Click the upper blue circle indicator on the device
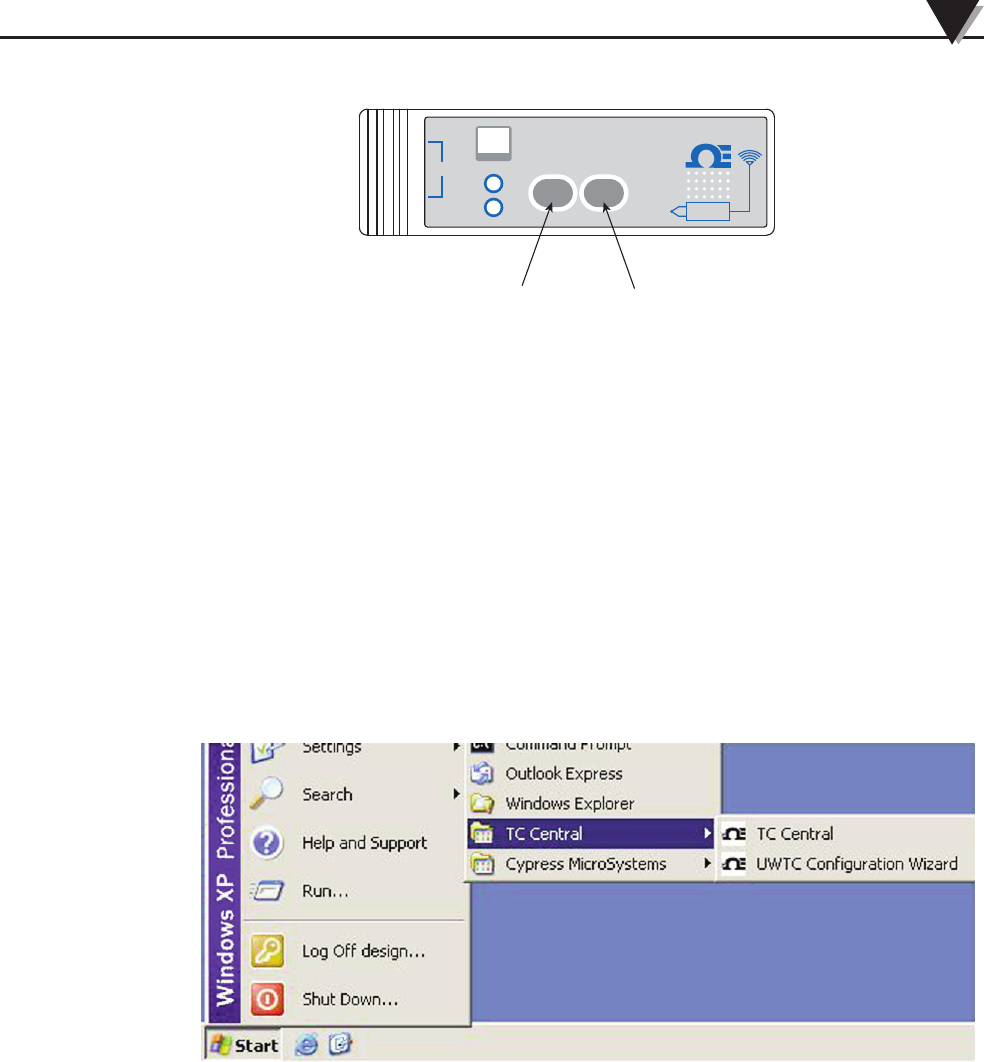The width and height of the screenshot is (984, 1062). point(494,184)
